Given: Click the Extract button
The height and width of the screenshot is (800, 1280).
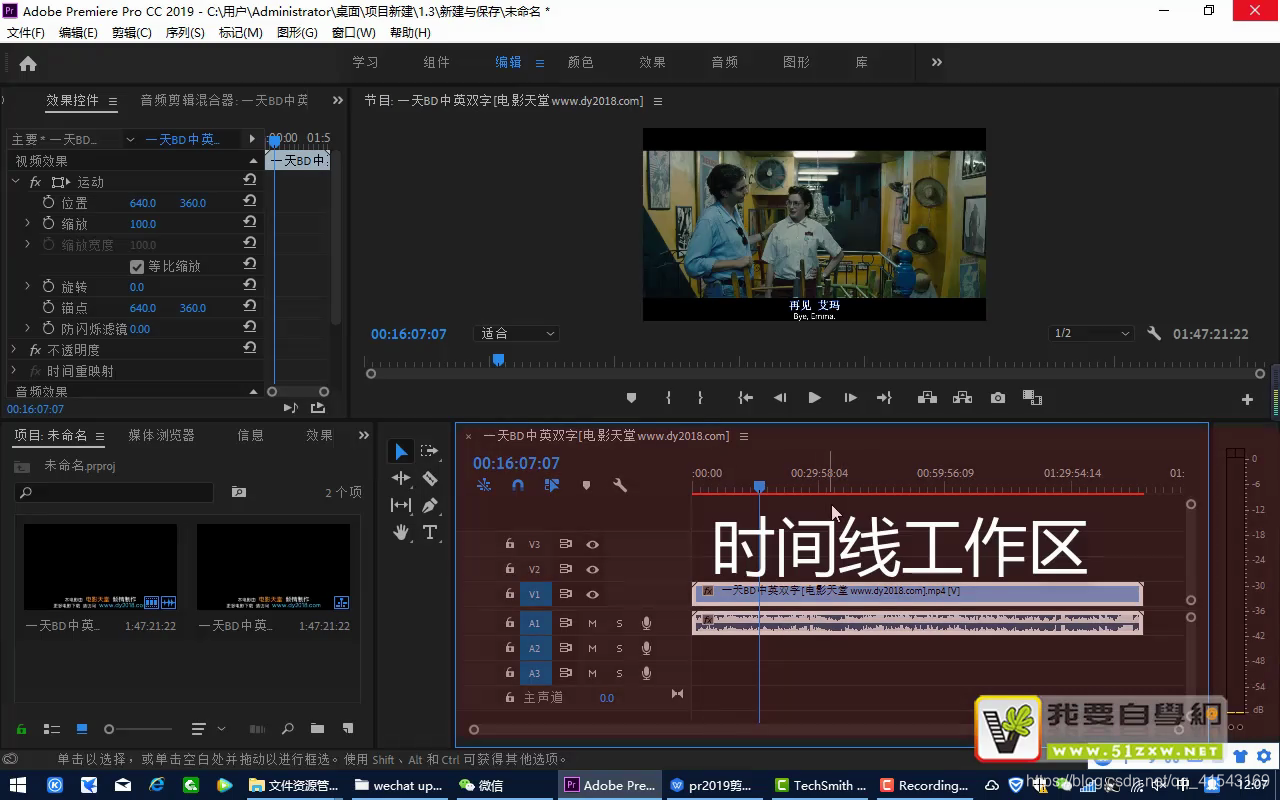Looking at the screenshot, I should (962, 398).
